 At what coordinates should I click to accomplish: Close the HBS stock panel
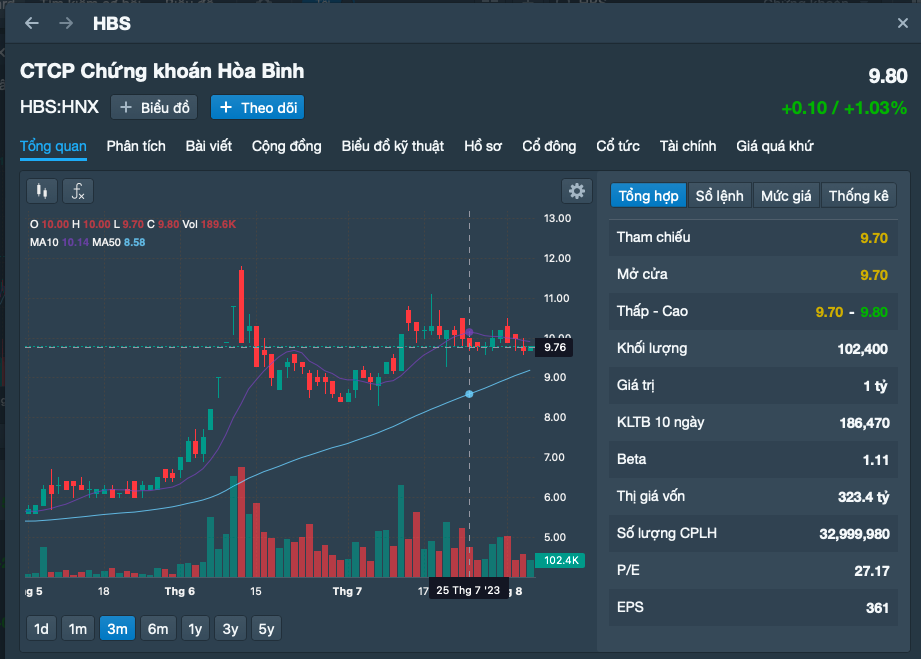tap(903, 23)
